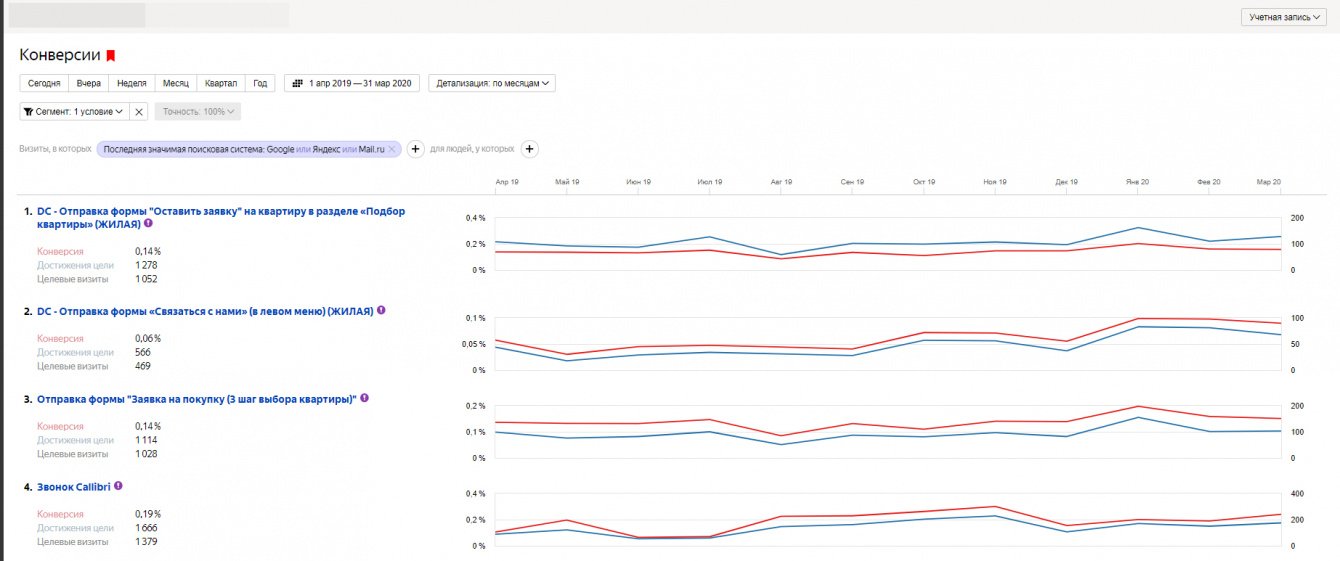
Task: Clear the segment with the X button
Action: click(x=139, y=112)
